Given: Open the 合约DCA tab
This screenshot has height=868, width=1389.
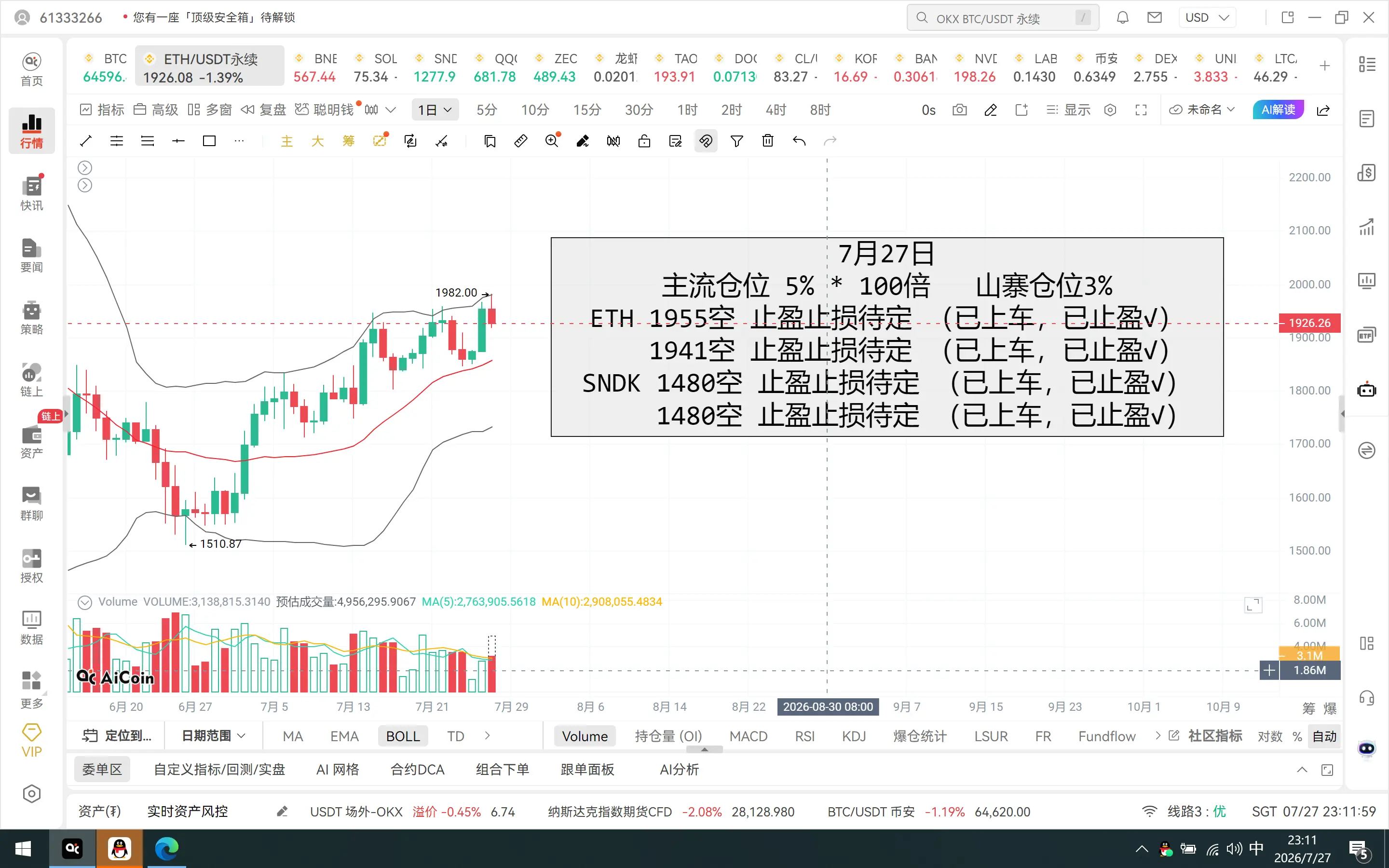Looking at the screenshot, I should (x=417, y=770).
